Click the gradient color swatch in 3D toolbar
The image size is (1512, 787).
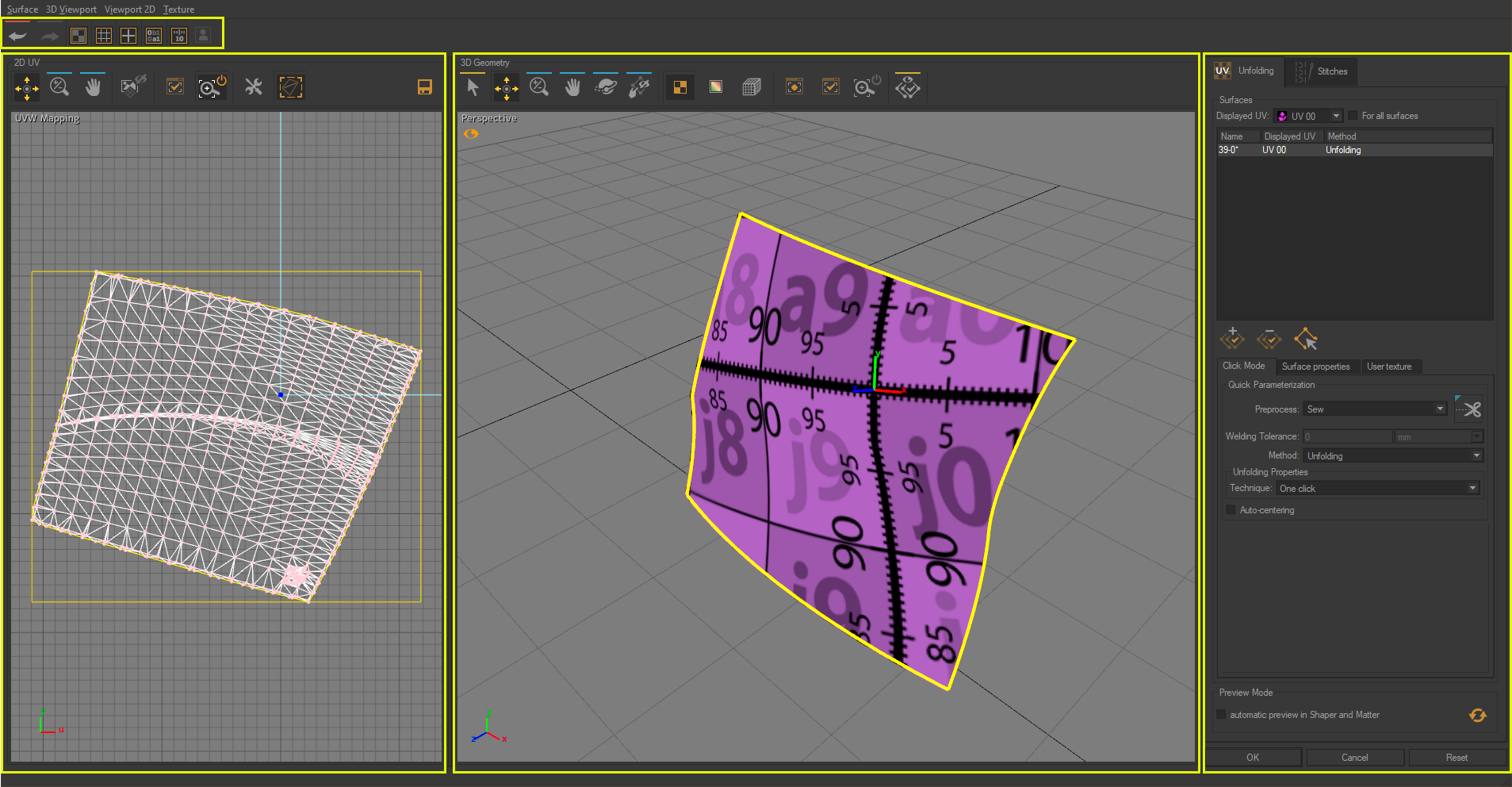[715, 86]
